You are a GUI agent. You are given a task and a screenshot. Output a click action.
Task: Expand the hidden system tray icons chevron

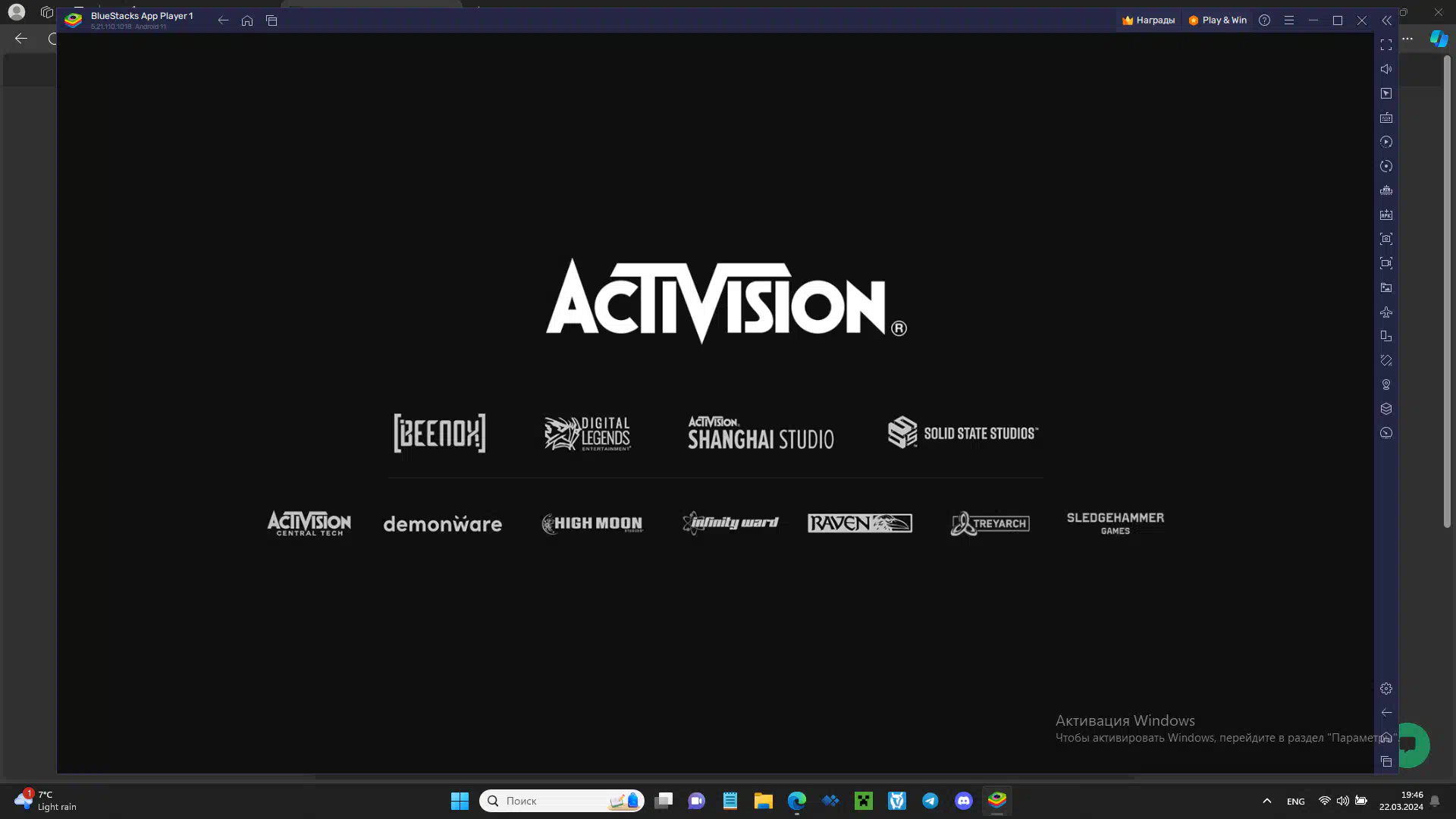coord(1266,801)
